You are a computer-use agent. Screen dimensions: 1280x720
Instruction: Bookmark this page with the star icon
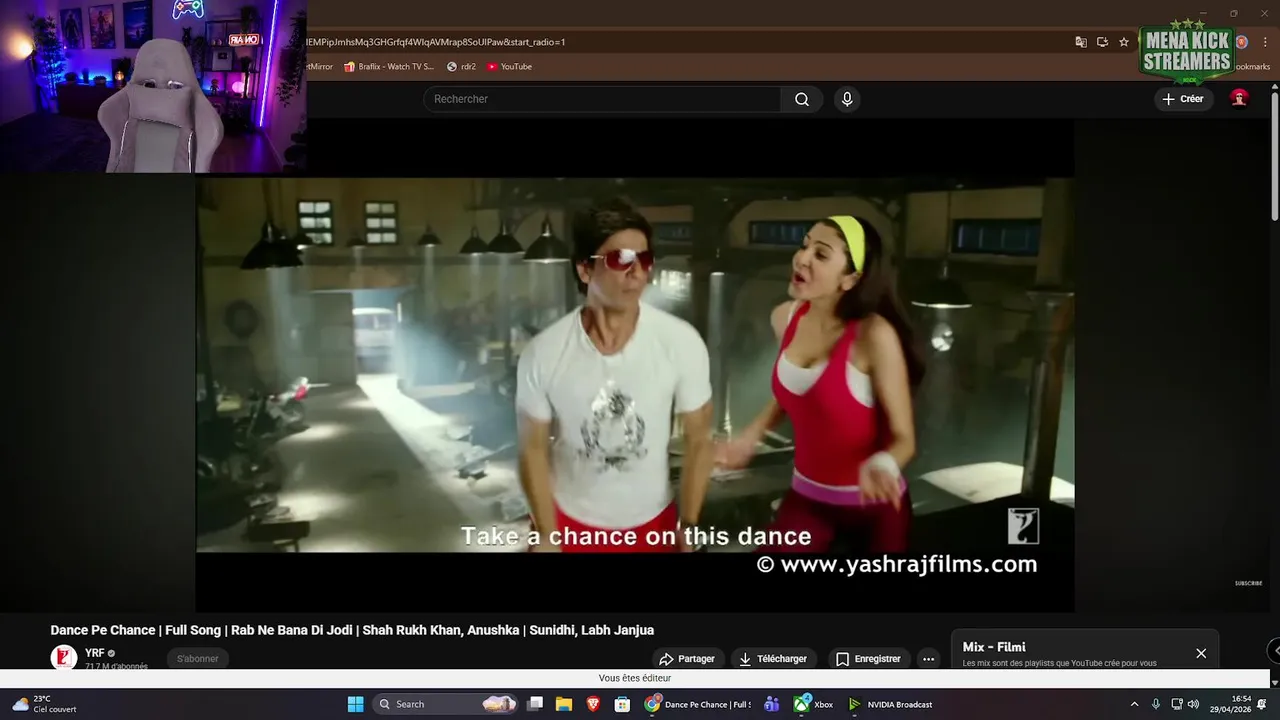point(1124,42)
